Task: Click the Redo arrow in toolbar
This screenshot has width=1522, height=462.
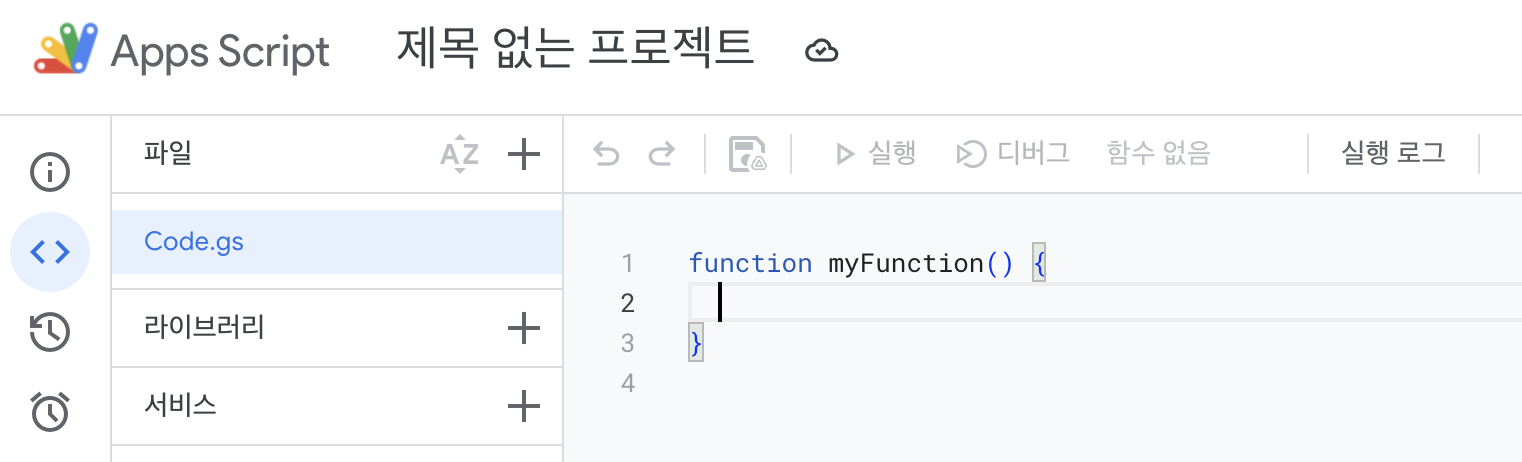Action: (661, 154)
